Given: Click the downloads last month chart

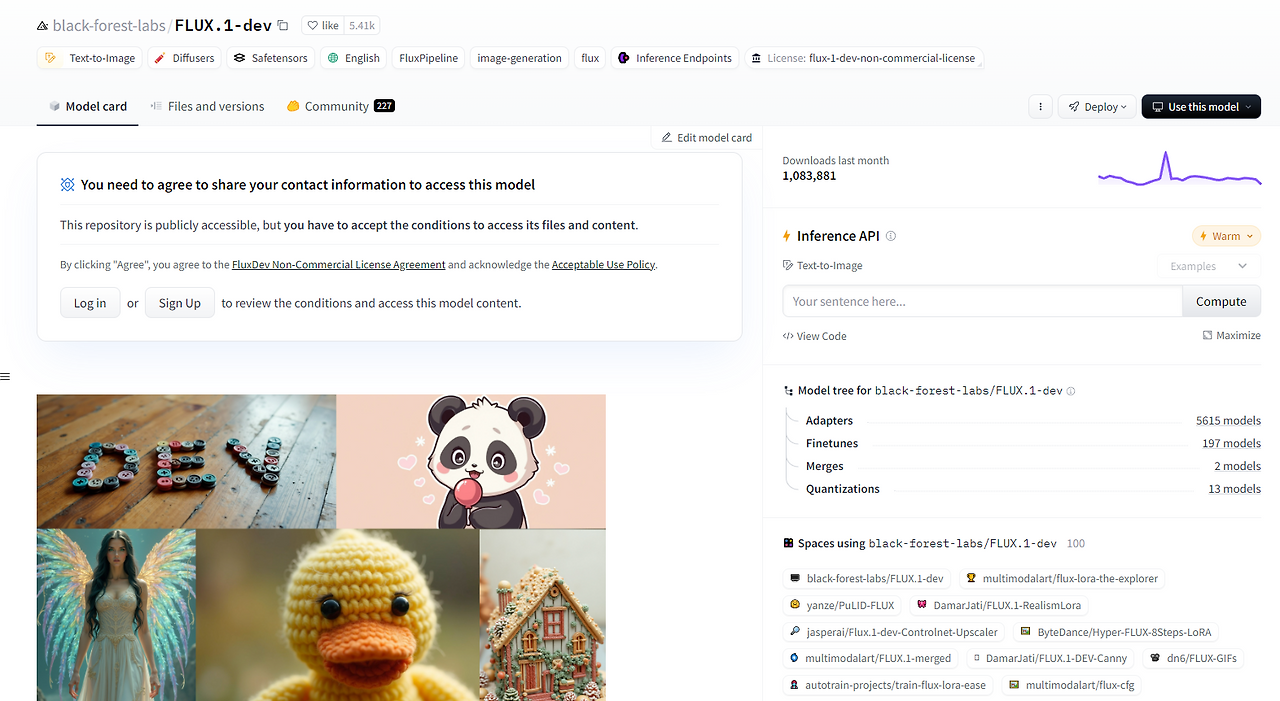Looking at the screenshot, I should (1179, 168).
